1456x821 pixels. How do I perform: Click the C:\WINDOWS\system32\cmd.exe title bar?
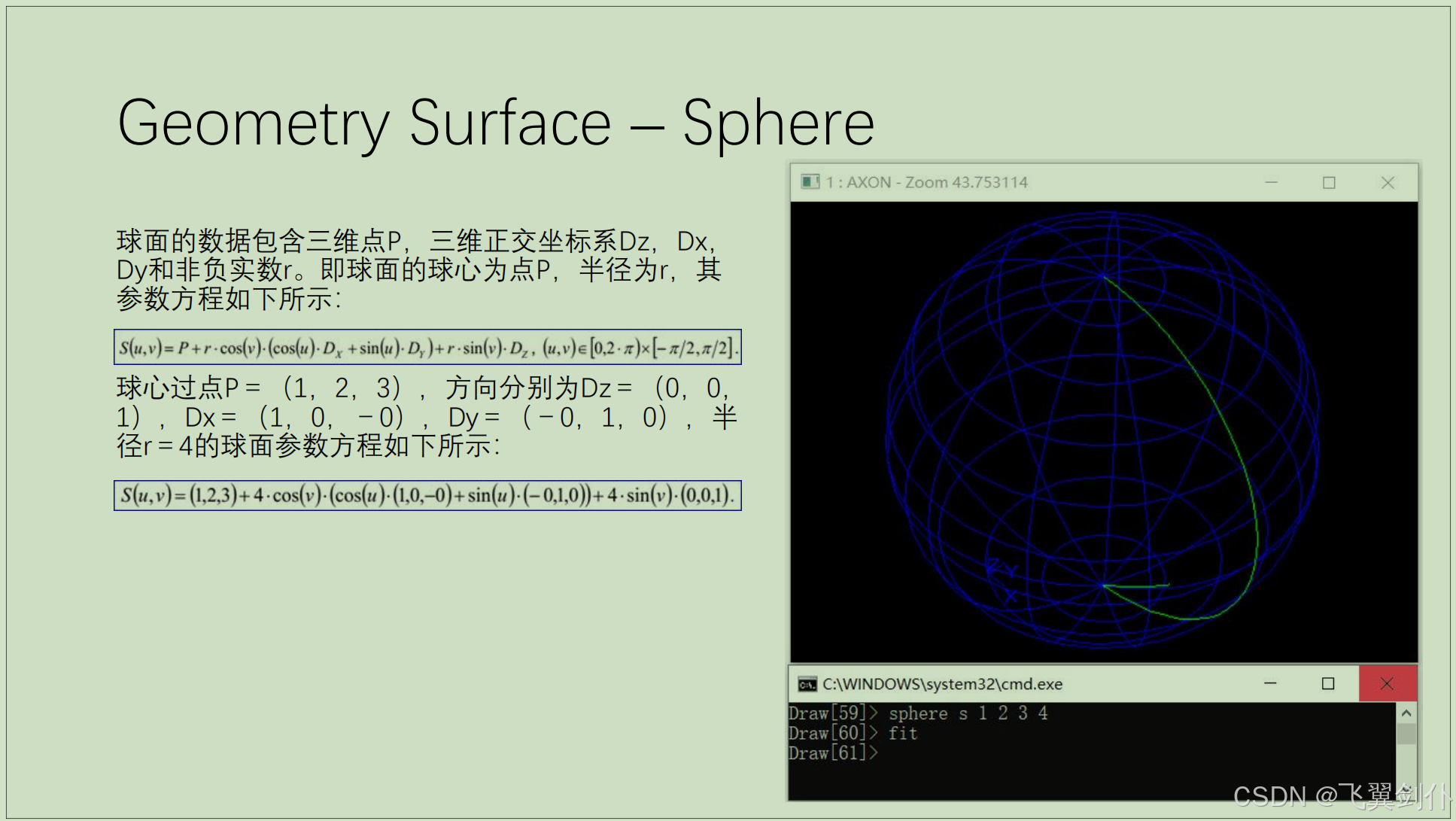[x=942, y=684]
